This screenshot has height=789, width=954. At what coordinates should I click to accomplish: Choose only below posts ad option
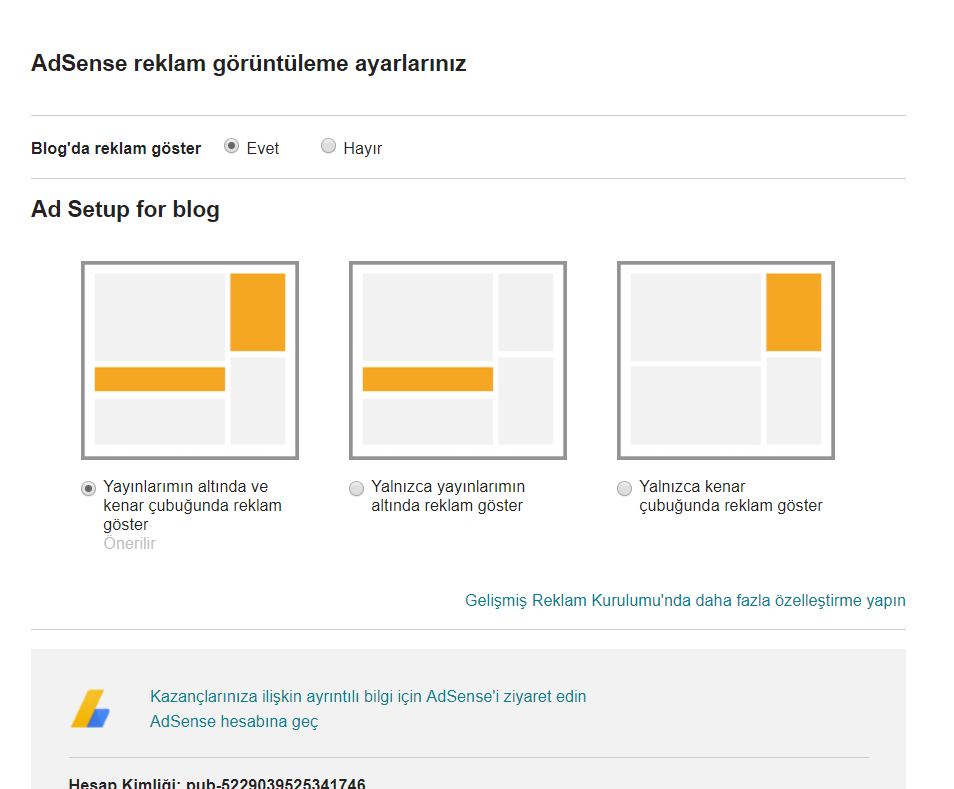[357, 488]
